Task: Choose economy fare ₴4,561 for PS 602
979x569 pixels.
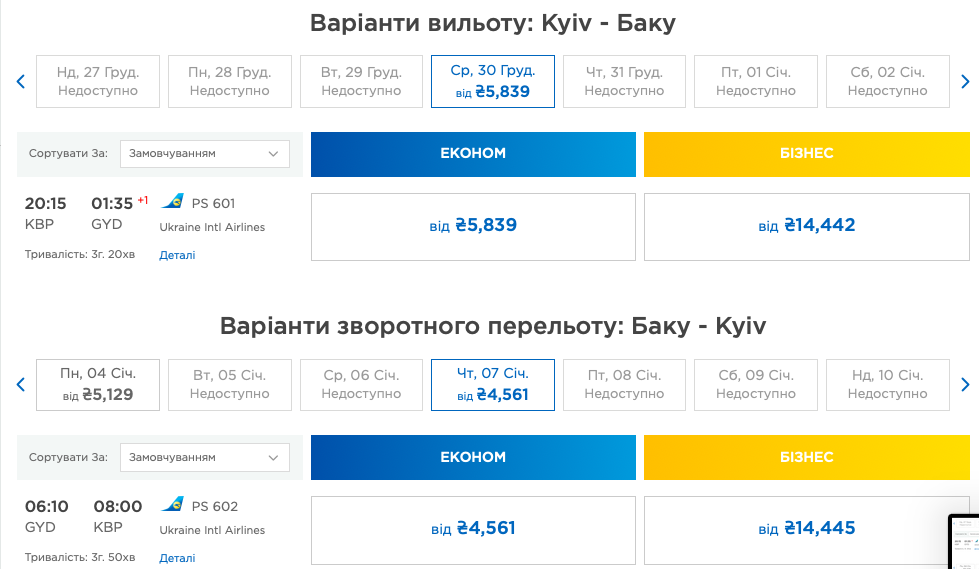Action: pyautogui.click(x=473, y=528)
